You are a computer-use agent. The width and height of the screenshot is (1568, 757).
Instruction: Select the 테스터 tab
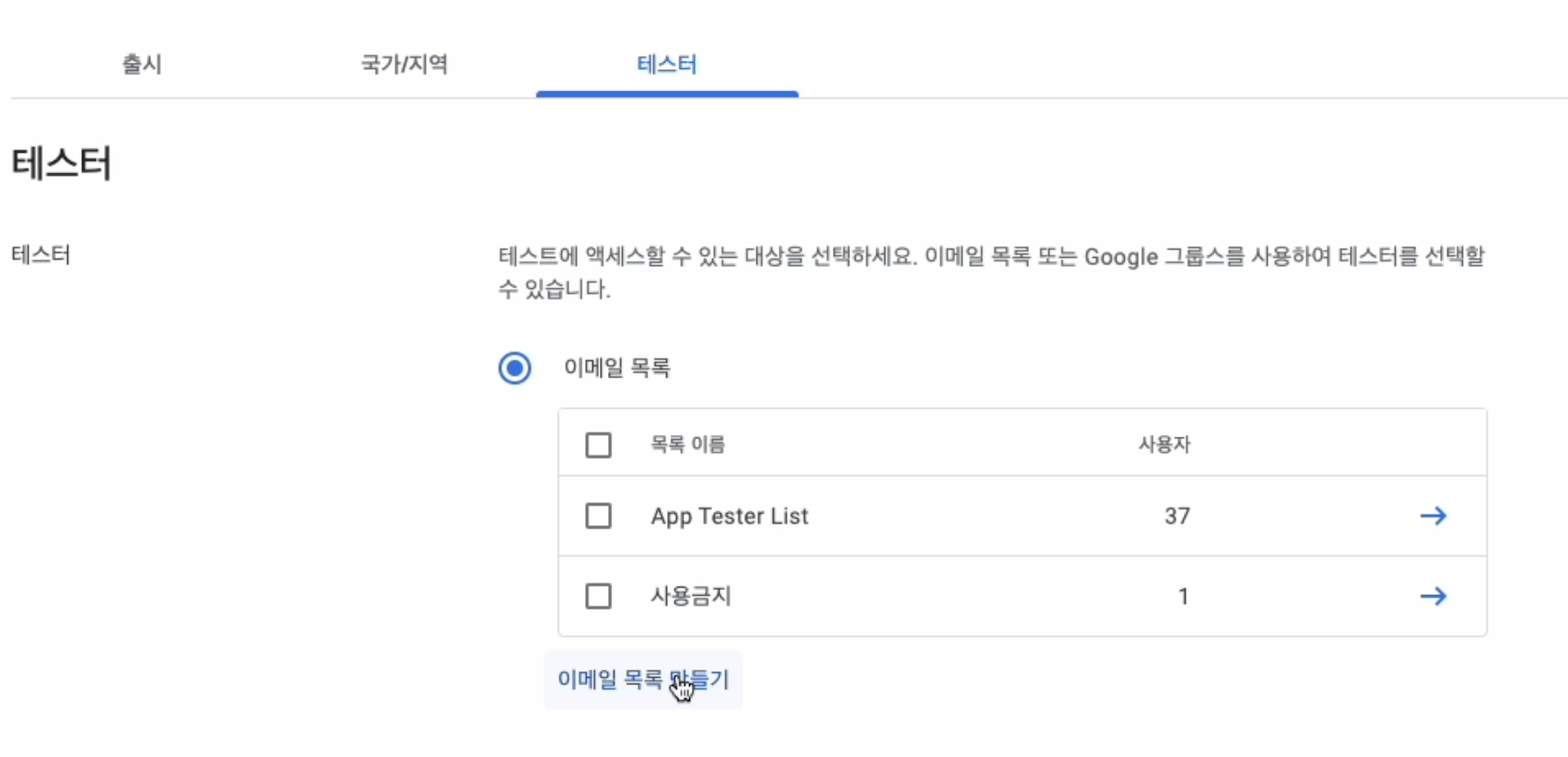(x=667, y=64)
